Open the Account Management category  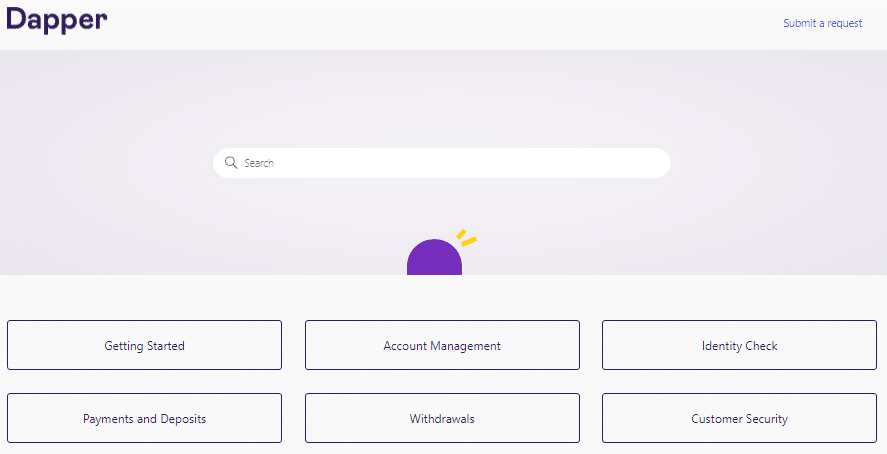pyautogui.click(x=442, y=346)
